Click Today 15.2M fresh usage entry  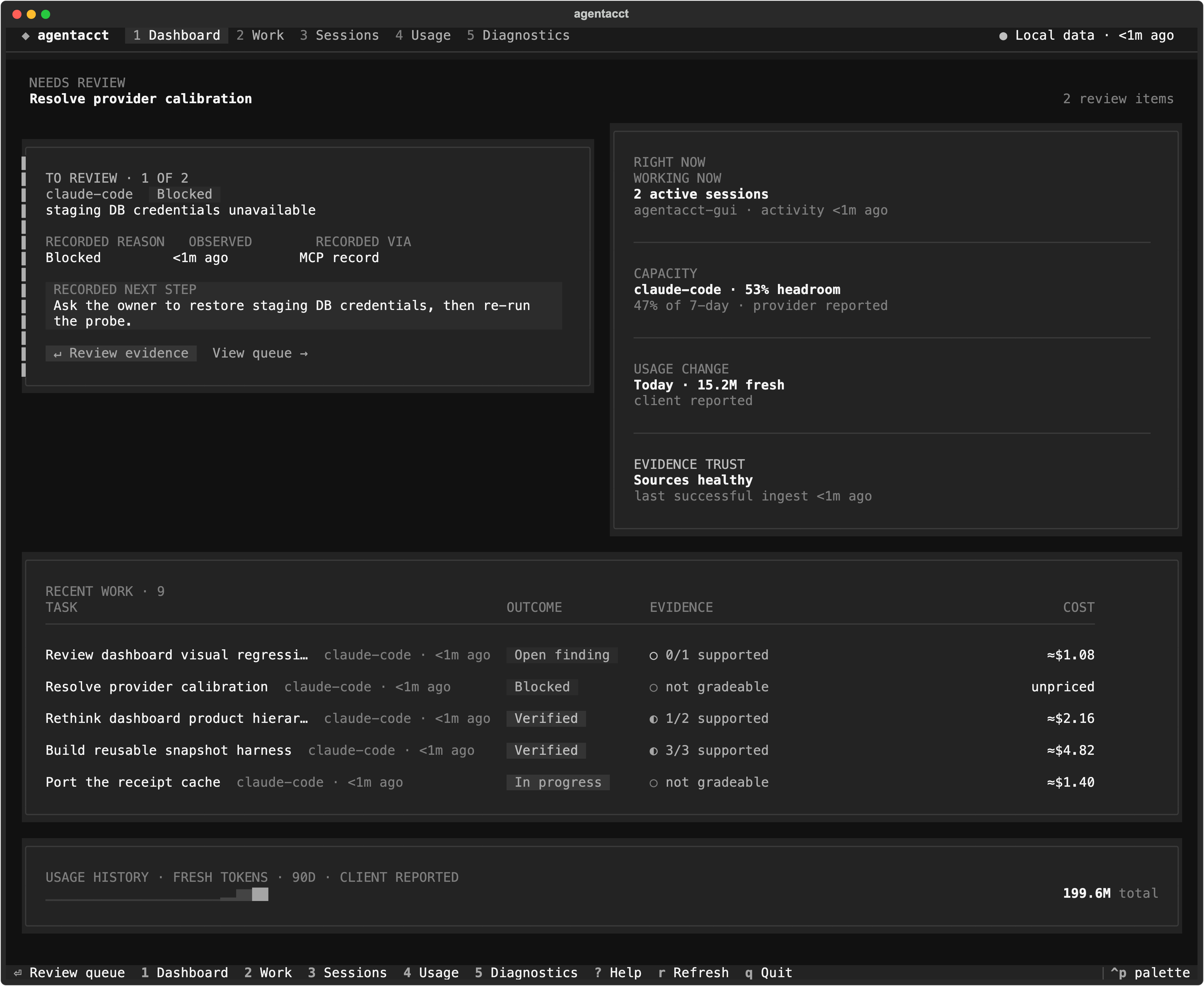pos(709,385)
